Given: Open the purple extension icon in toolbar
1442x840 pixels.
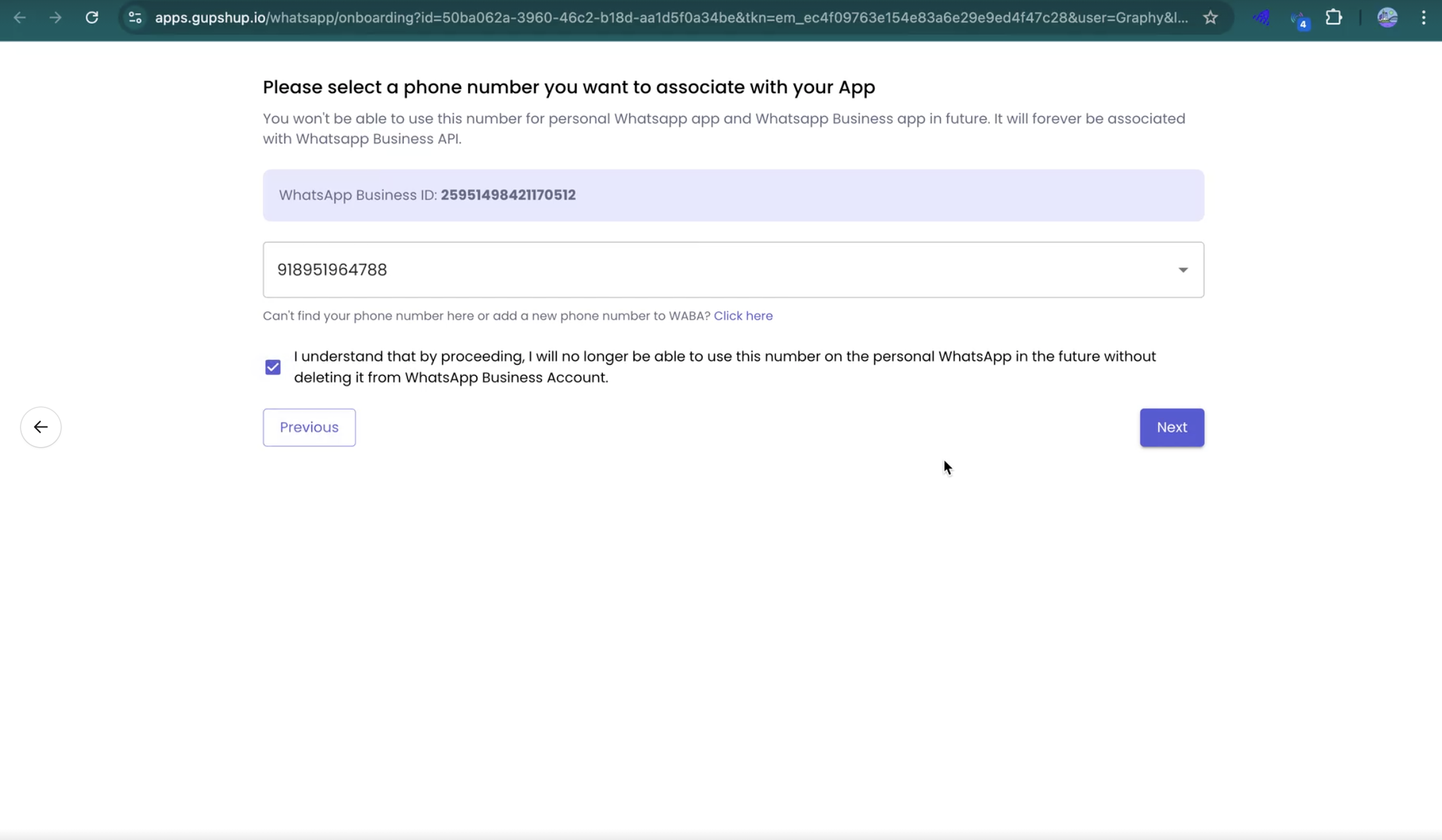Looking at the screenshot, I should tap(1261, 18).
